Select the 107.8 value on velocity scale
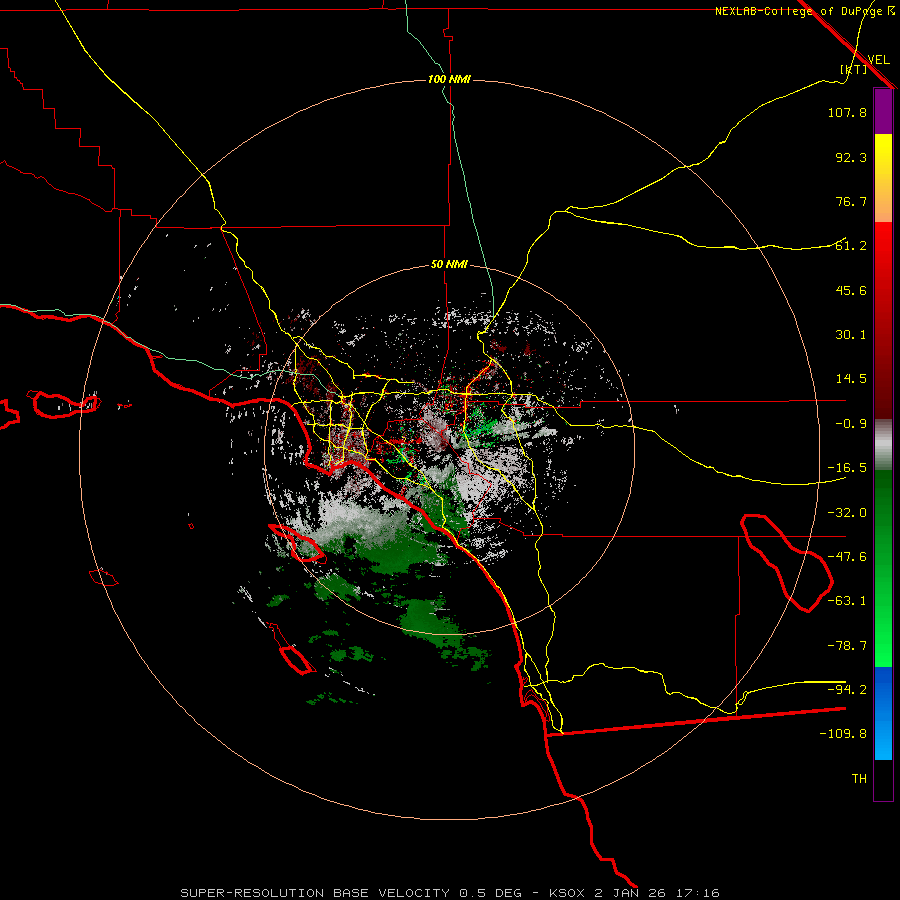The image size is (900, 900). point(847,112)
